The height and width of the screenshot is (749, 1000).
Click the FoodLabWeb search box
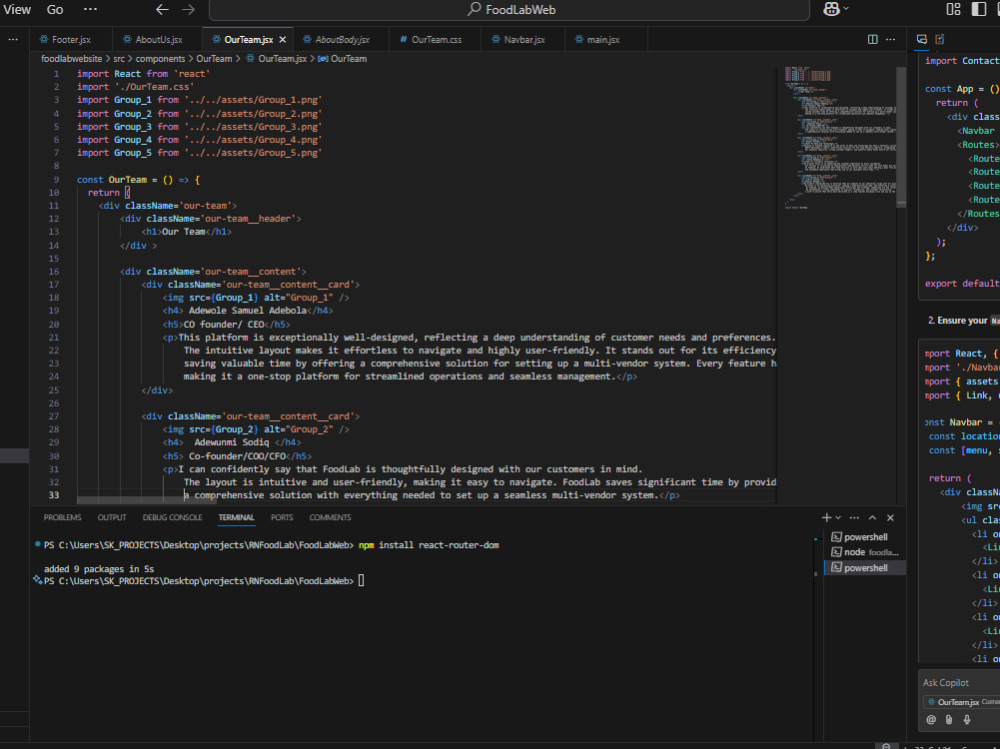coord(509,10)
